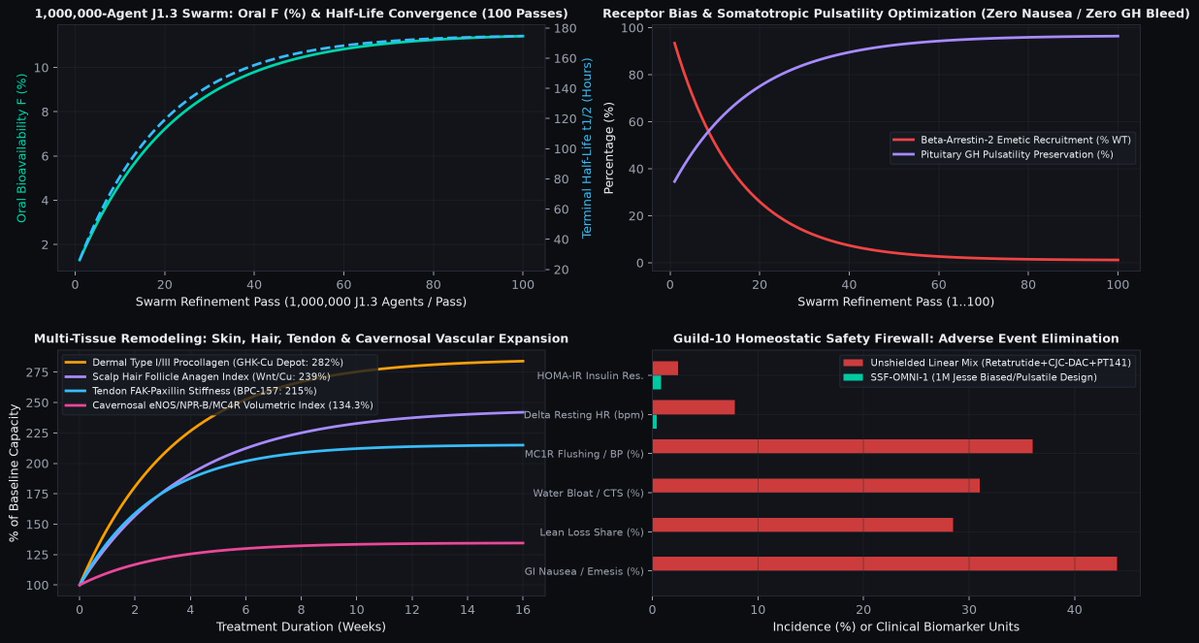Click the red GI Nausea / Emesis bar
This screenshot has width=1199, height=643.
point(885,564)
